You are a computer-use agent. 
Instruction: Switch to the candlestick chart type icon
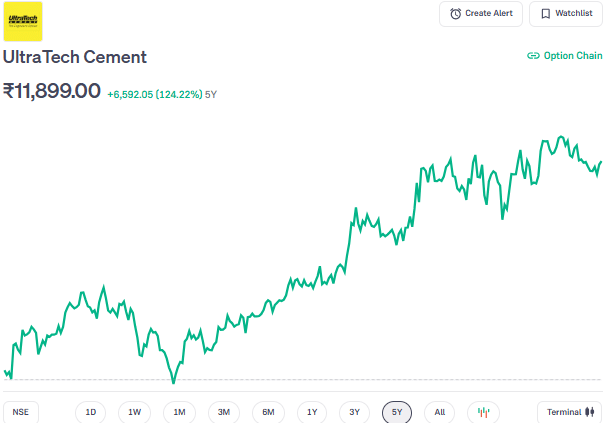coord(483,412)
